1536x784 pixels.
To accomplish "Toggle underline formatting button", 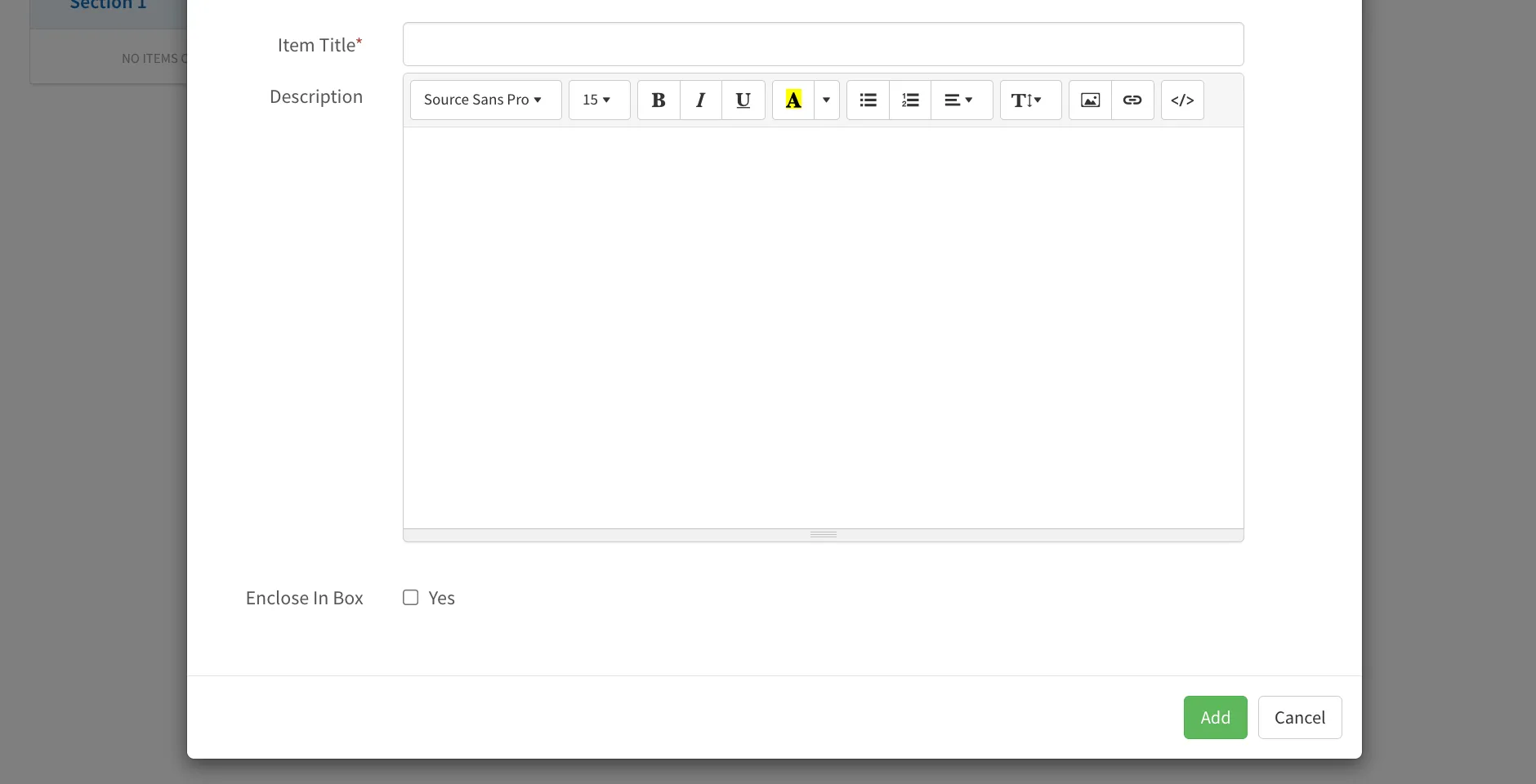I will [x=743, y=100].
